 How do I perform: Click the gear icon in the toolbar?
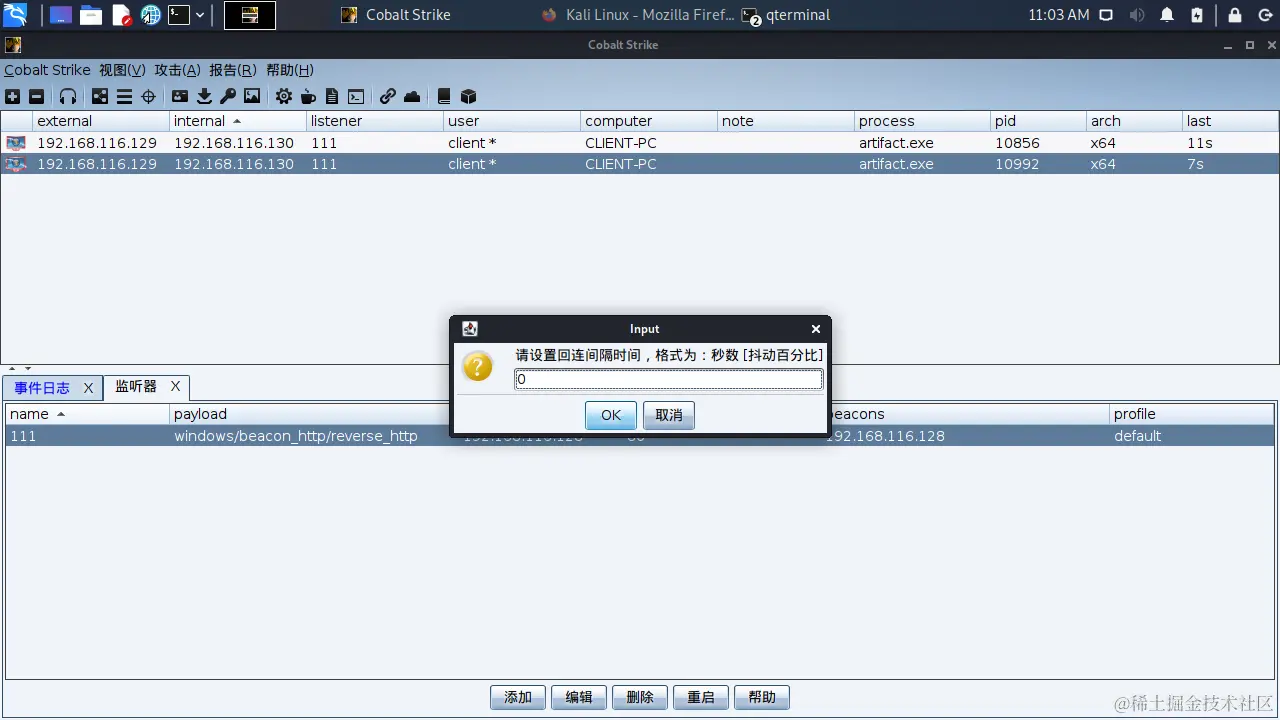point(284,97)
